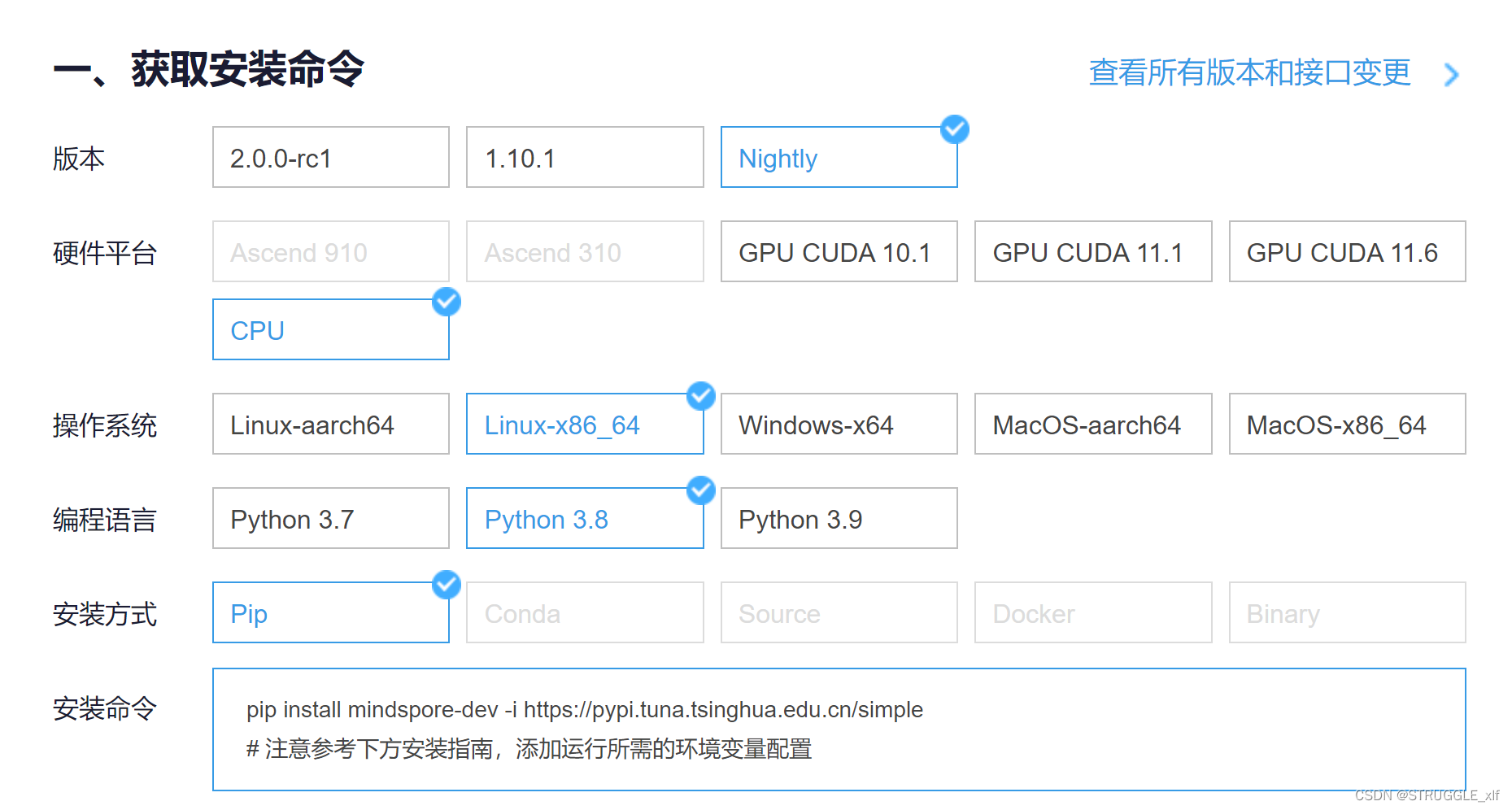Select GPU CUDA 11.6 platform

(1347, 251)
